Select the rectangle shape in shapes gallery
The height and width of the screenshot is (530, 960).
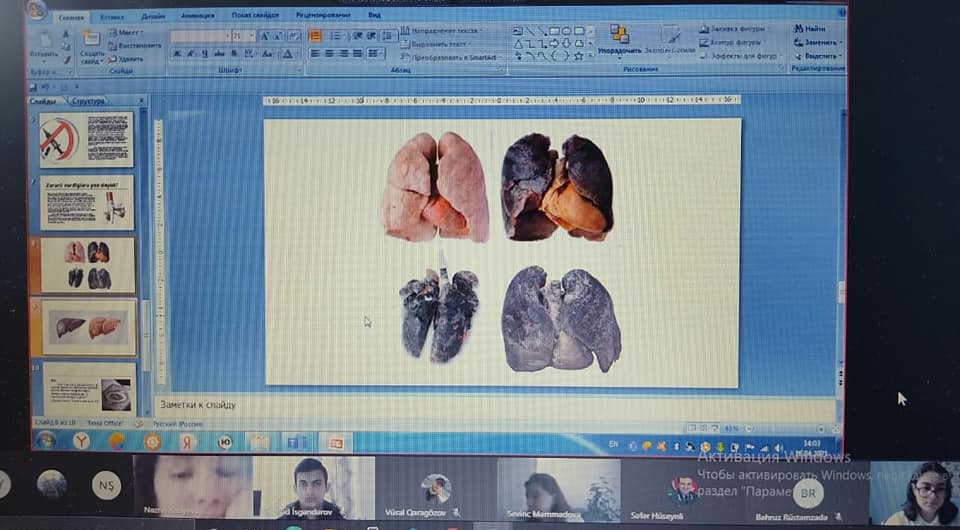coord(554,31)
